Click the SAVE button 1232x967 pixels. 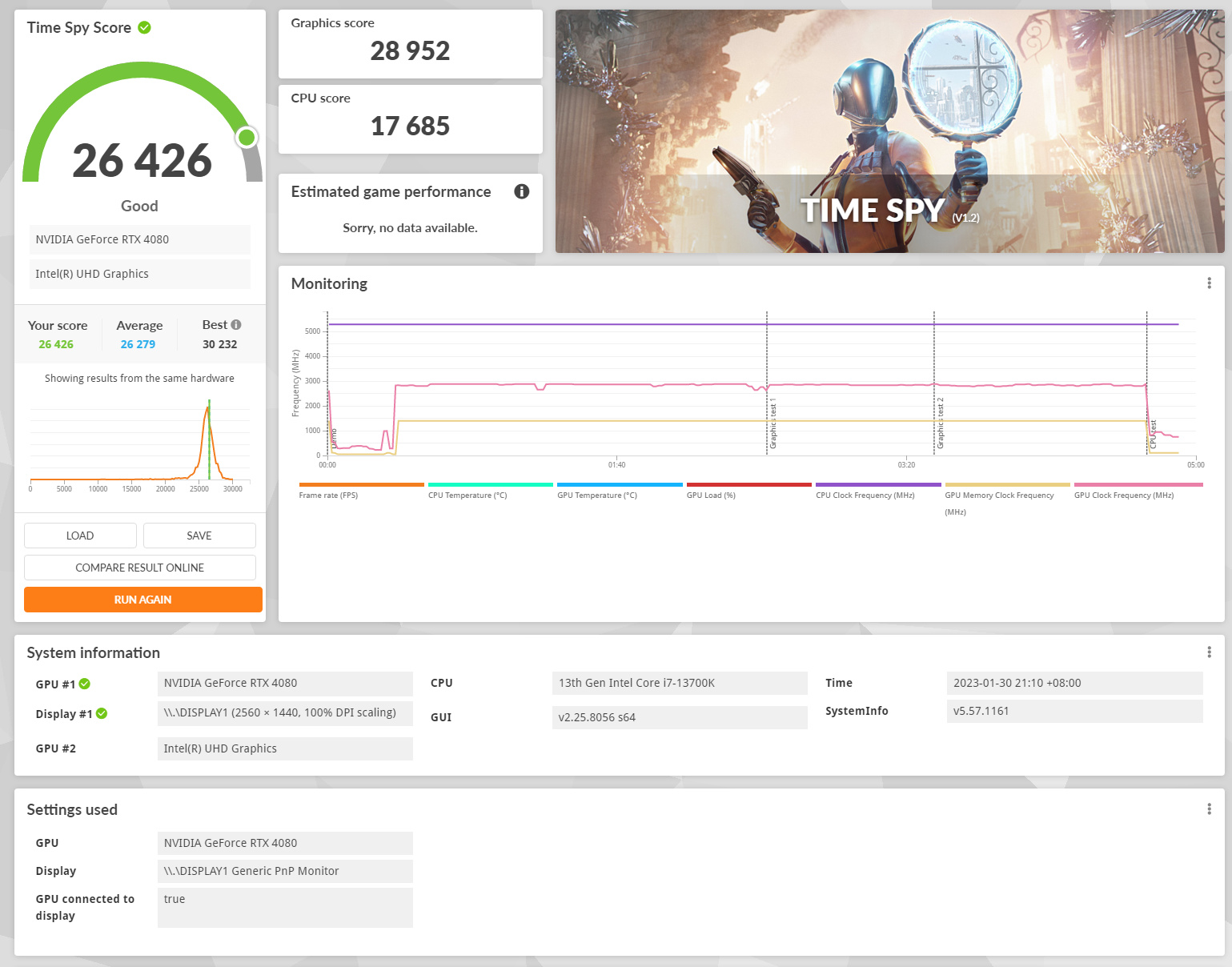tap(199, 536)
